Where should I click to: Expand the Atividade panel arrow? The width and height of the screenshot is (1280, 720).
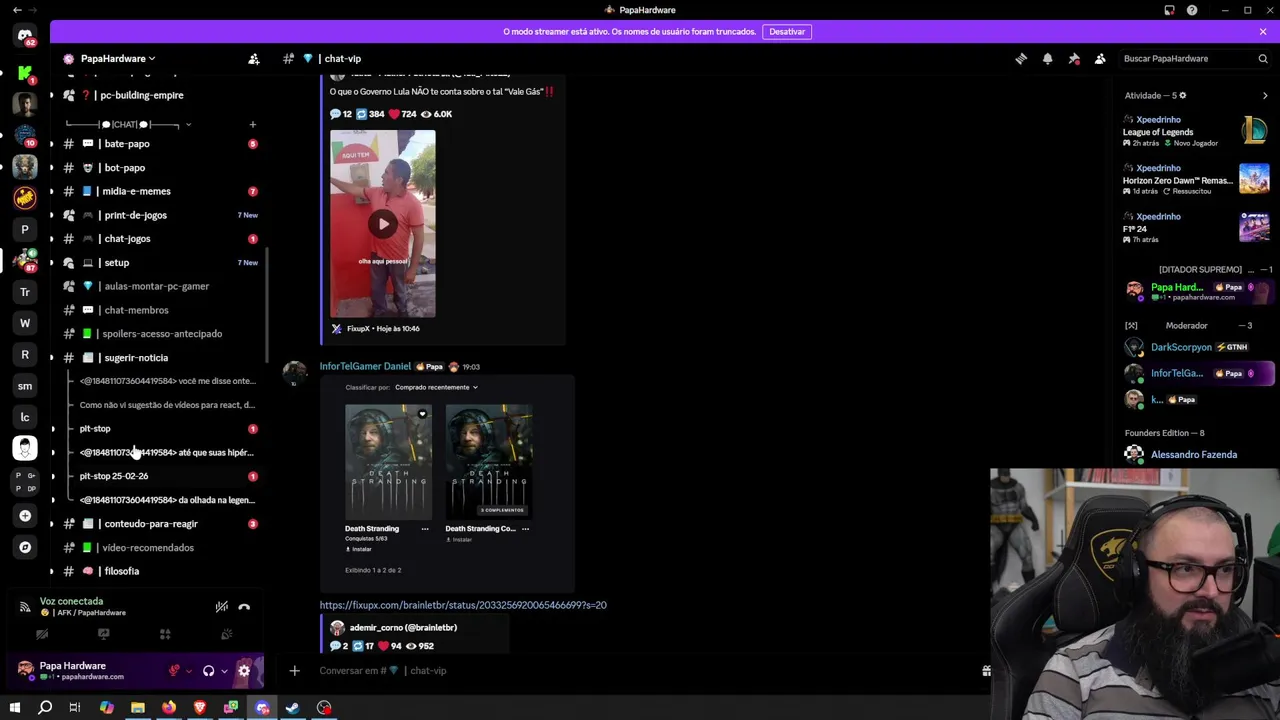[1265, 96]
